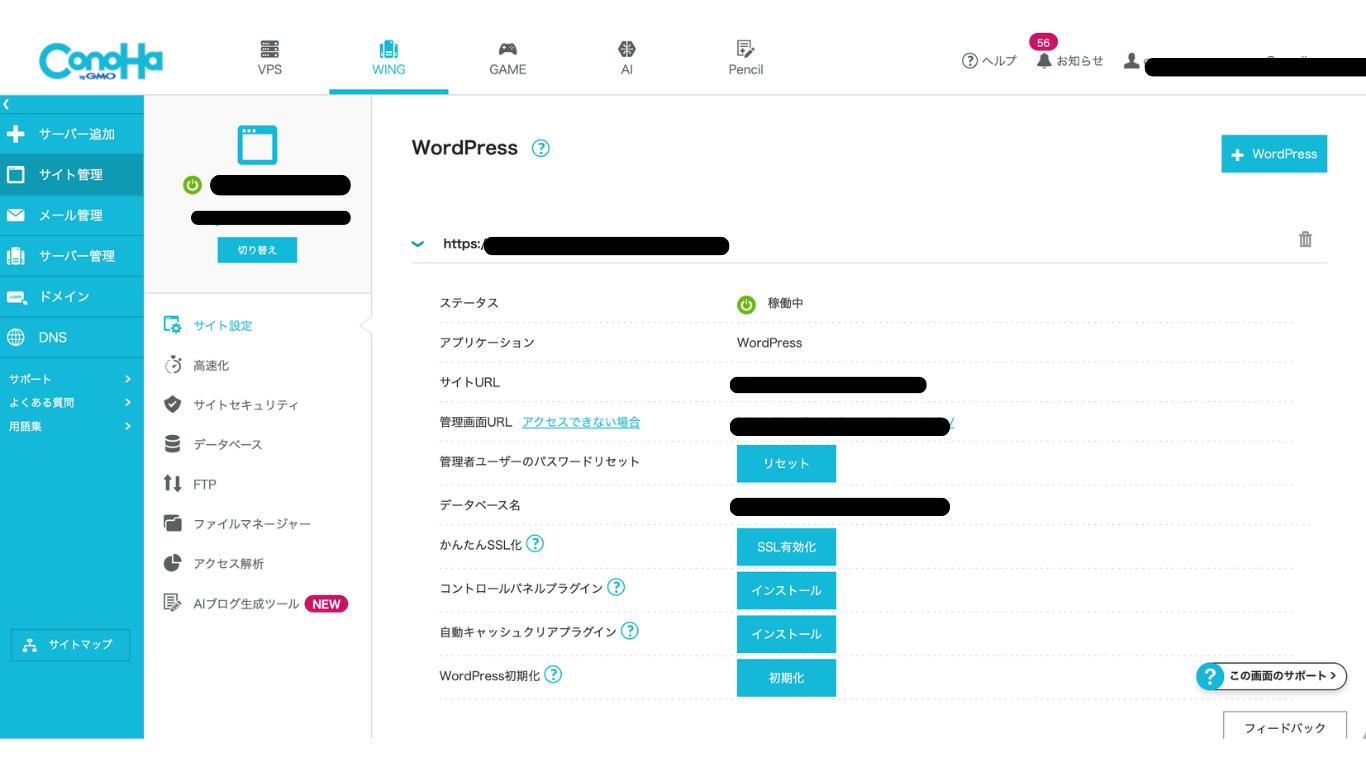Click the サイトマップ button

(x=70, y=645)
